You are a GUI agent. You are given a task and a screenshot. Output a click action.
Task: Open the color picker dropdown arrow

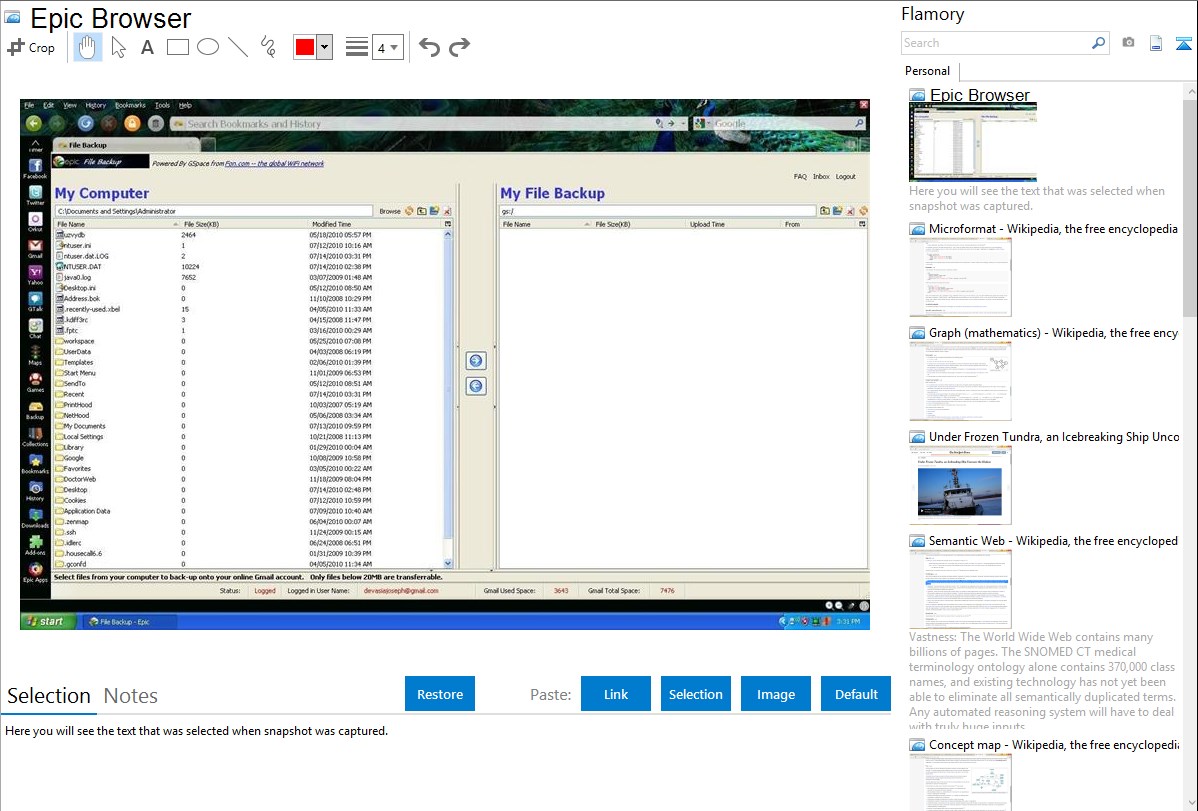(324, 47)
